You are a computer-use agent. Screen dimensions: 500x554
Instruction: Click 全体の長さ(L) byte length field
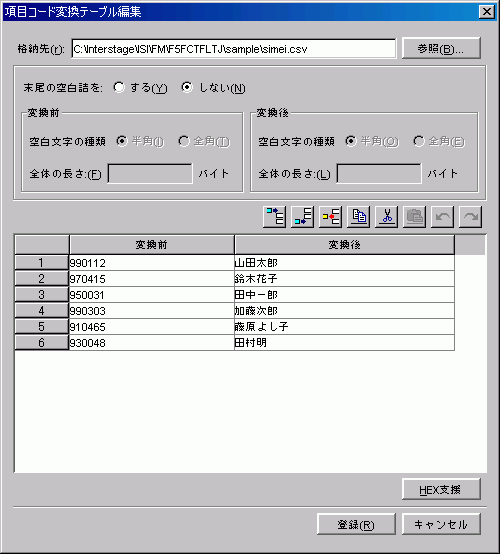[x=379, y=173]
